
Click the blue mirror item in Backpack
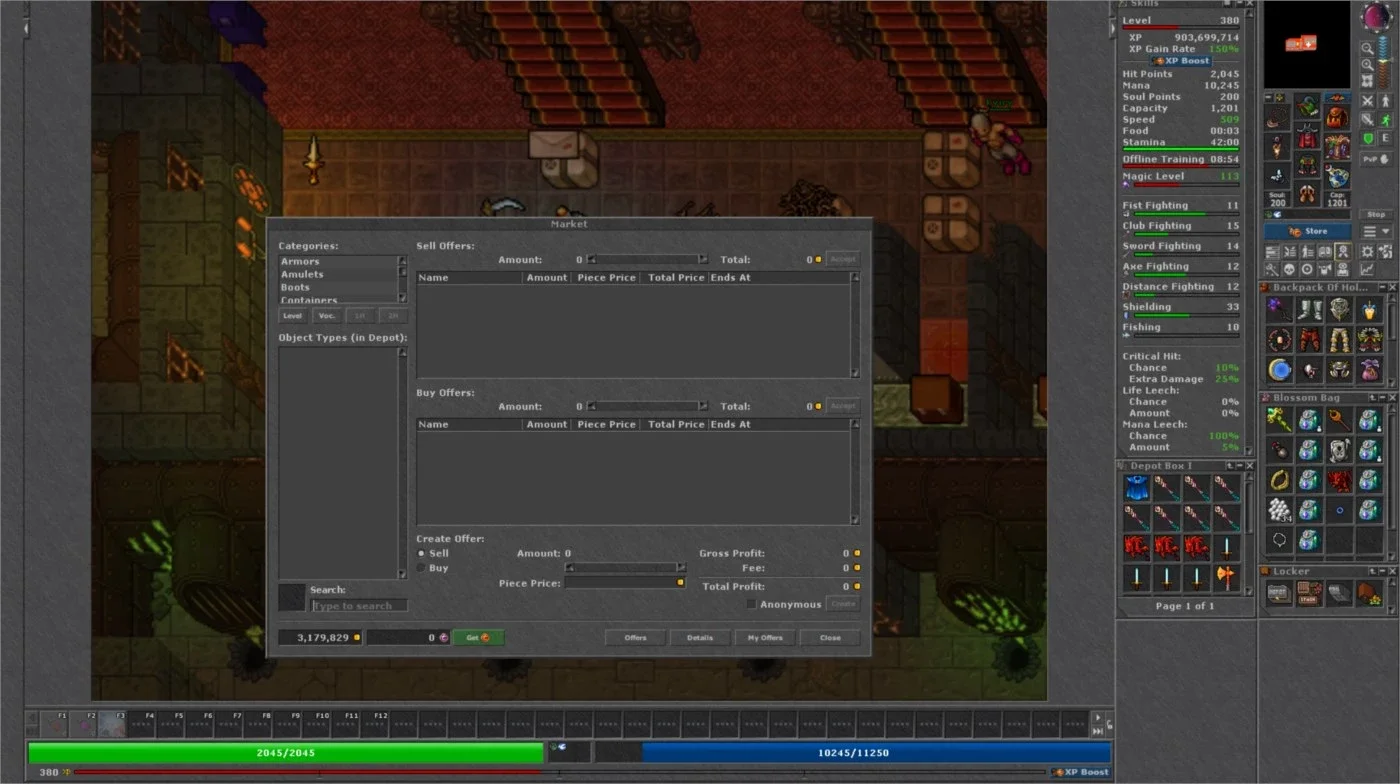[1279, 370]
